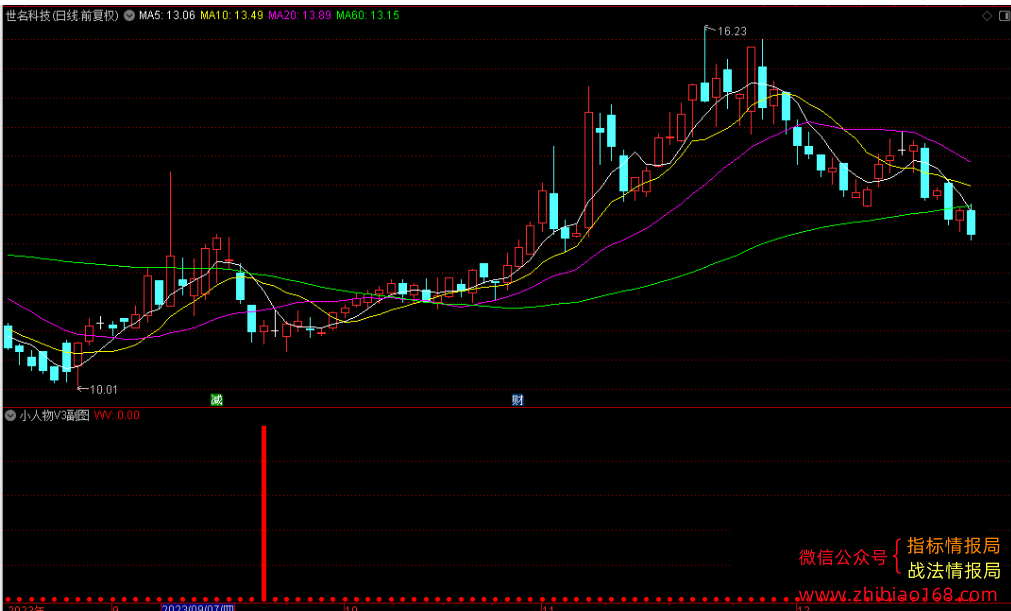Click the 16.23 high price label
Screen dimensions: 1011x611
[x=731, y=30]
